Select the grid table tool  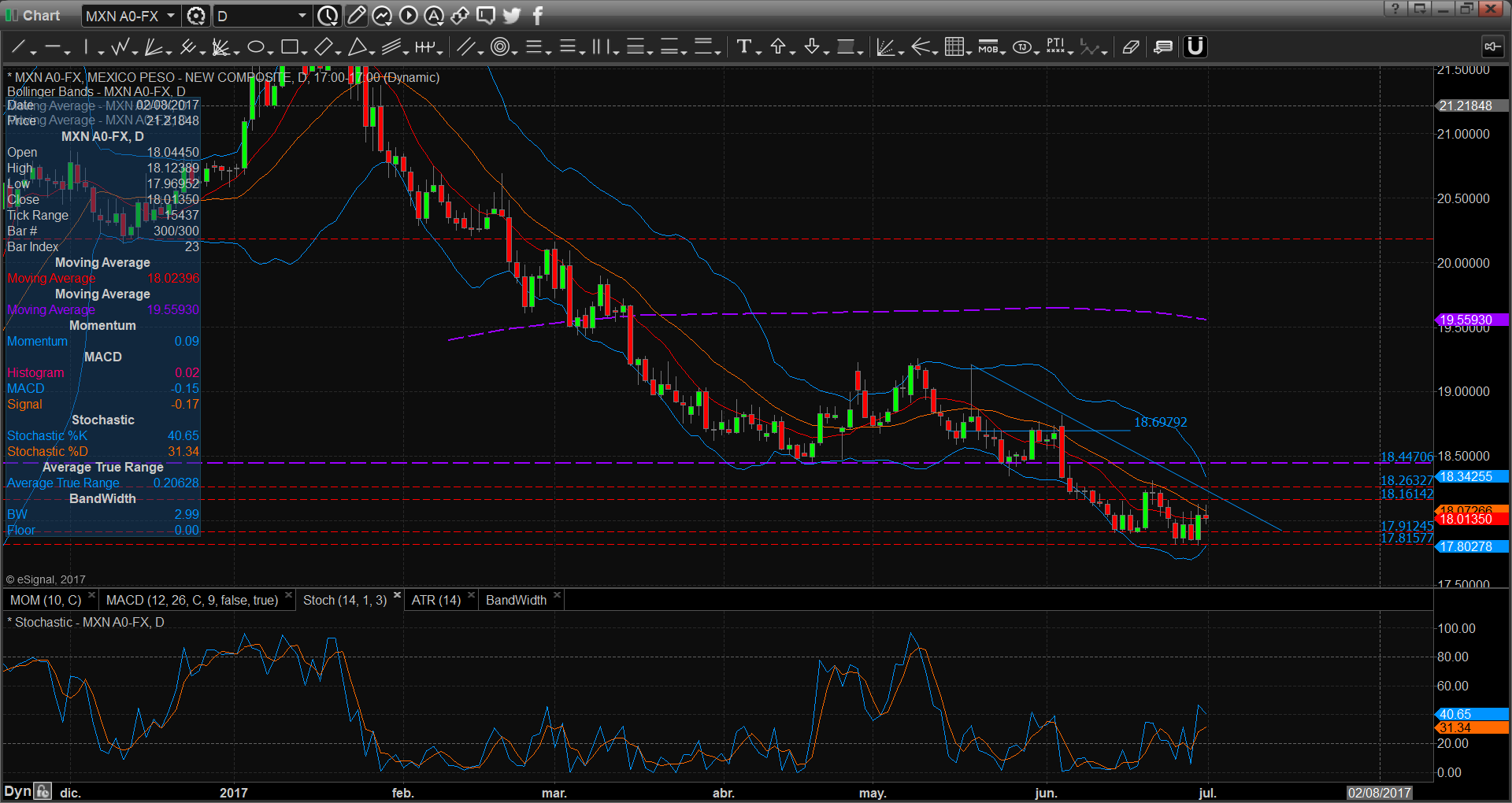coord(954,47)
